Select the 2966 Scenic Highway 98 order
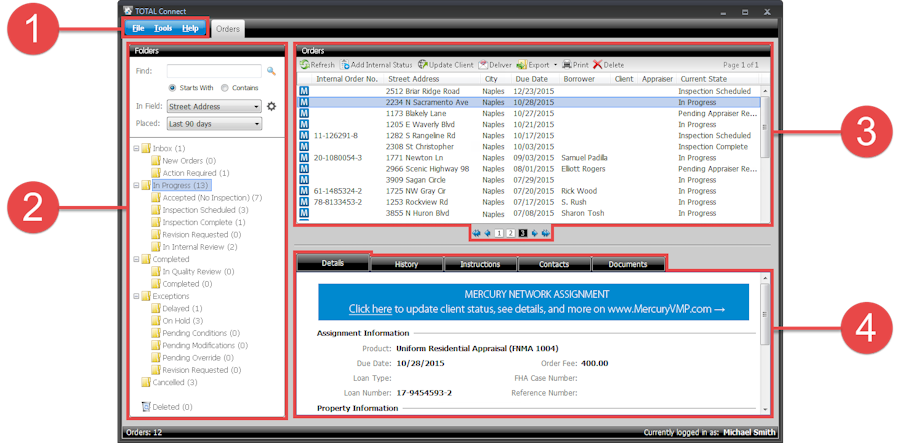This screenshot has height=443, width=900. [x=529, y=169]
